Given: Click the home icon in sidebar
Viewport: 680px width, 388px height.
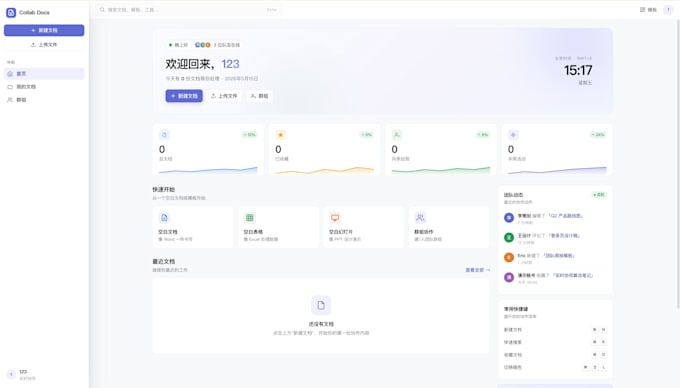Looking at the screenshot, I should tap(10, 74).
